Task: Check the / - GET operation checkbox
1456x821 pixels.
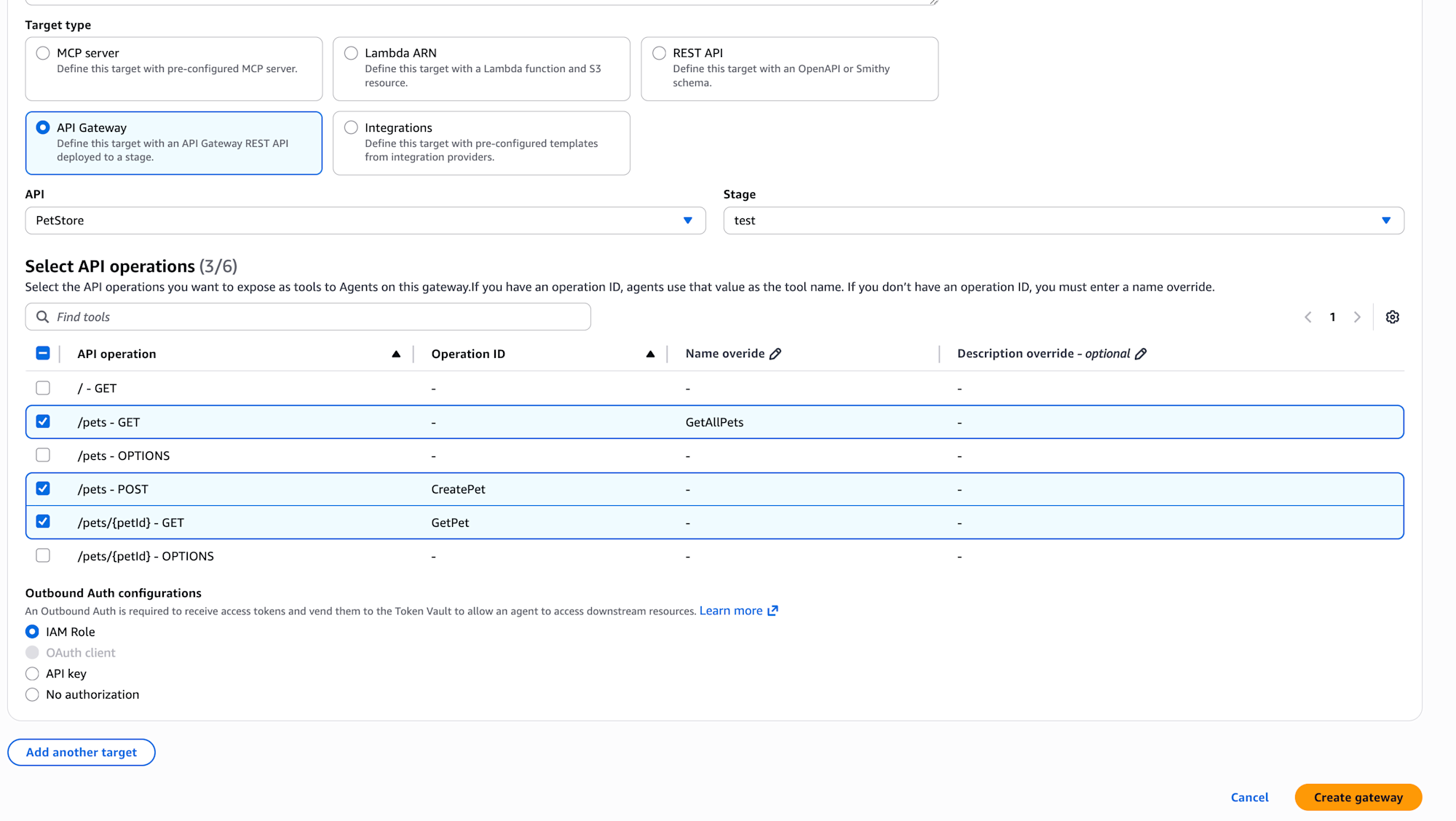Action: 43,388
